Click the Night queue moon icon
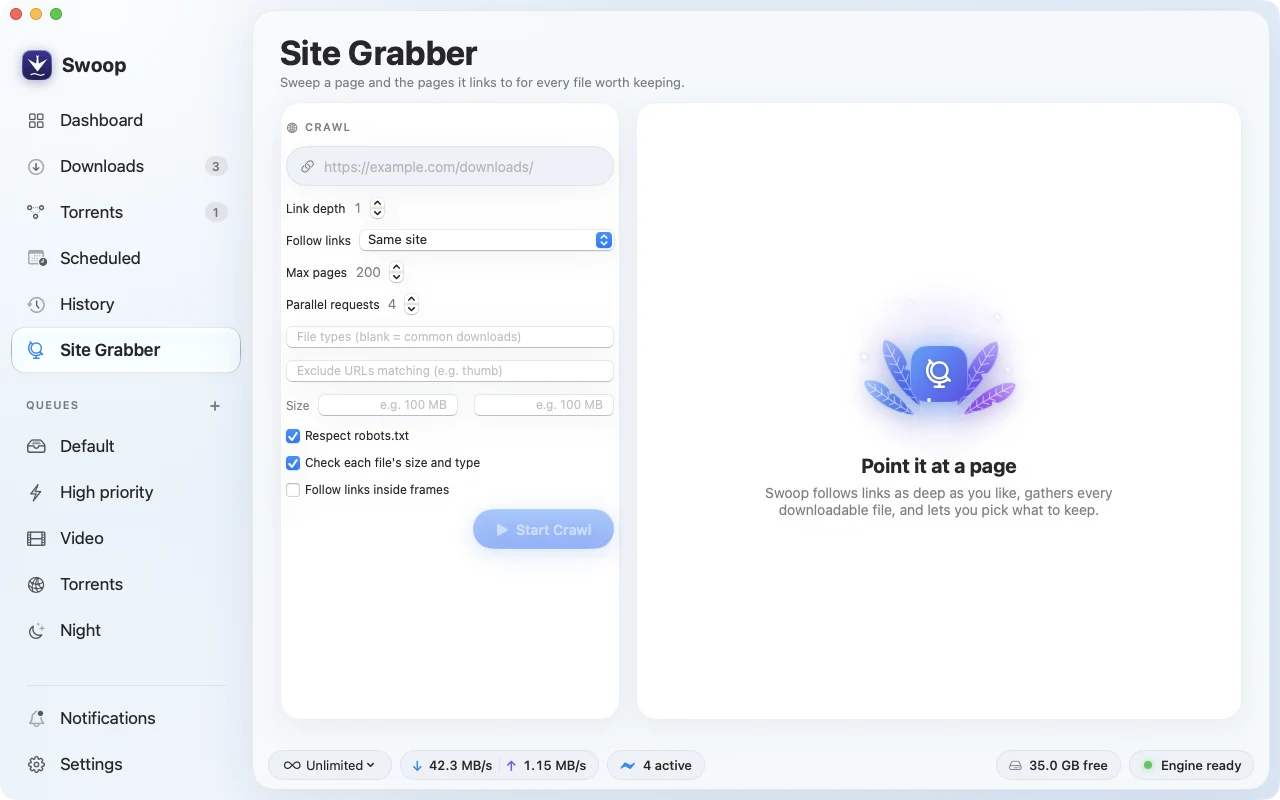This screenshot has width=1280, height=800. [36, 630]
